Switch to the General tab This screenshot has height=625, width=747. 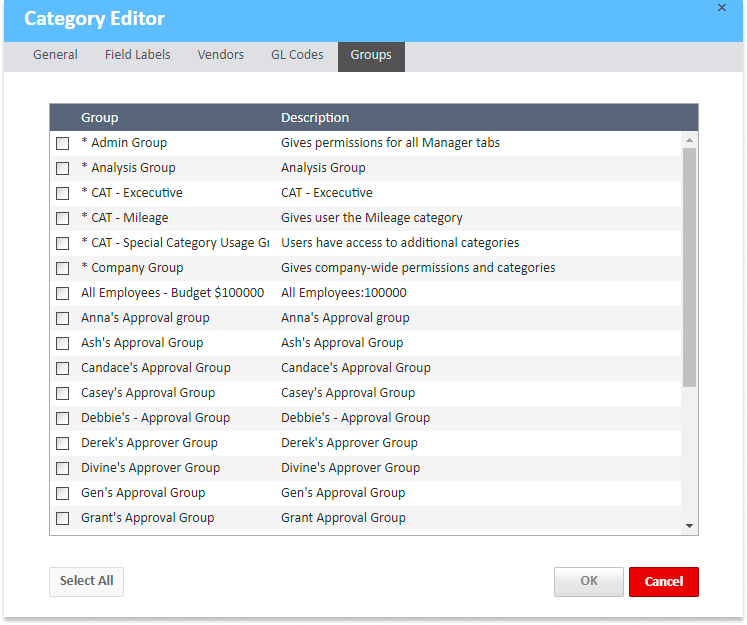(x=55, y=55)
